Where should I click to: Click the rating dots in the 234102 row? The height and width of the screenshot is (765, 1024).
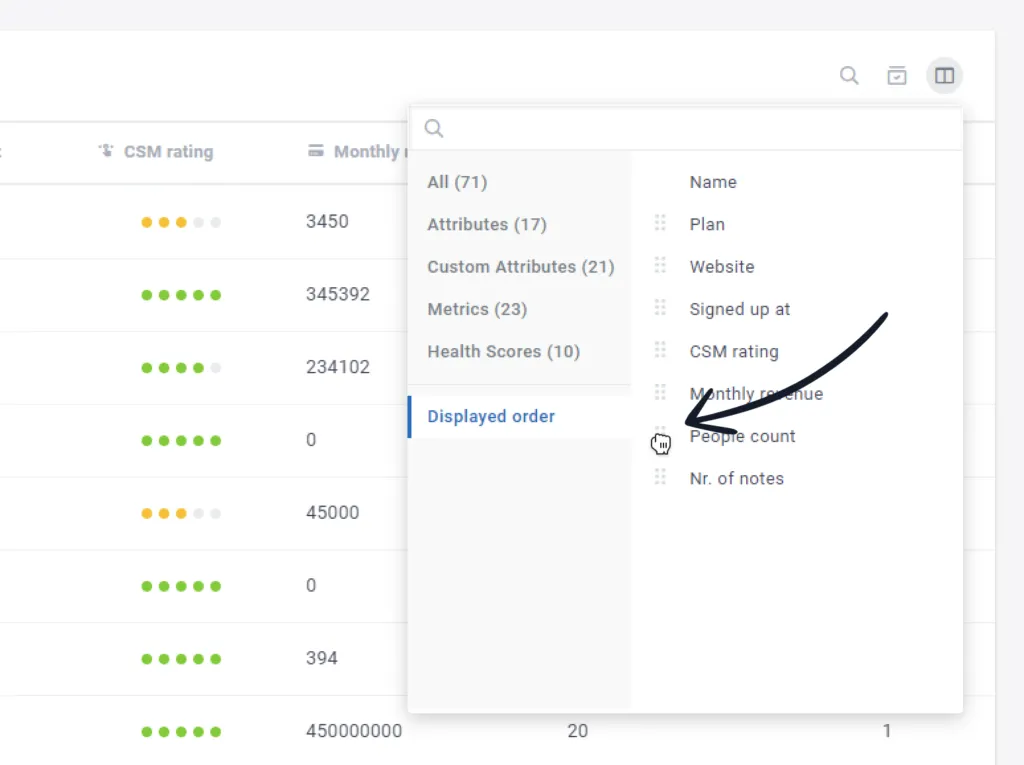point(181,368)
